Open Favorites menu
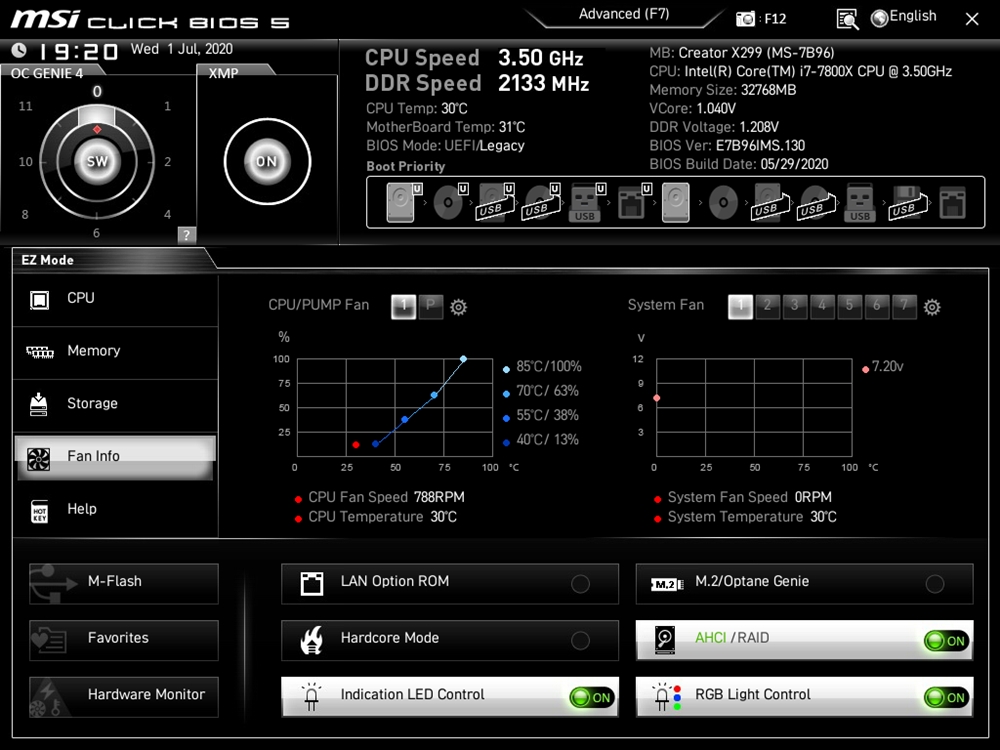This screenshot has width=1000, height=750. pos(124,640)
